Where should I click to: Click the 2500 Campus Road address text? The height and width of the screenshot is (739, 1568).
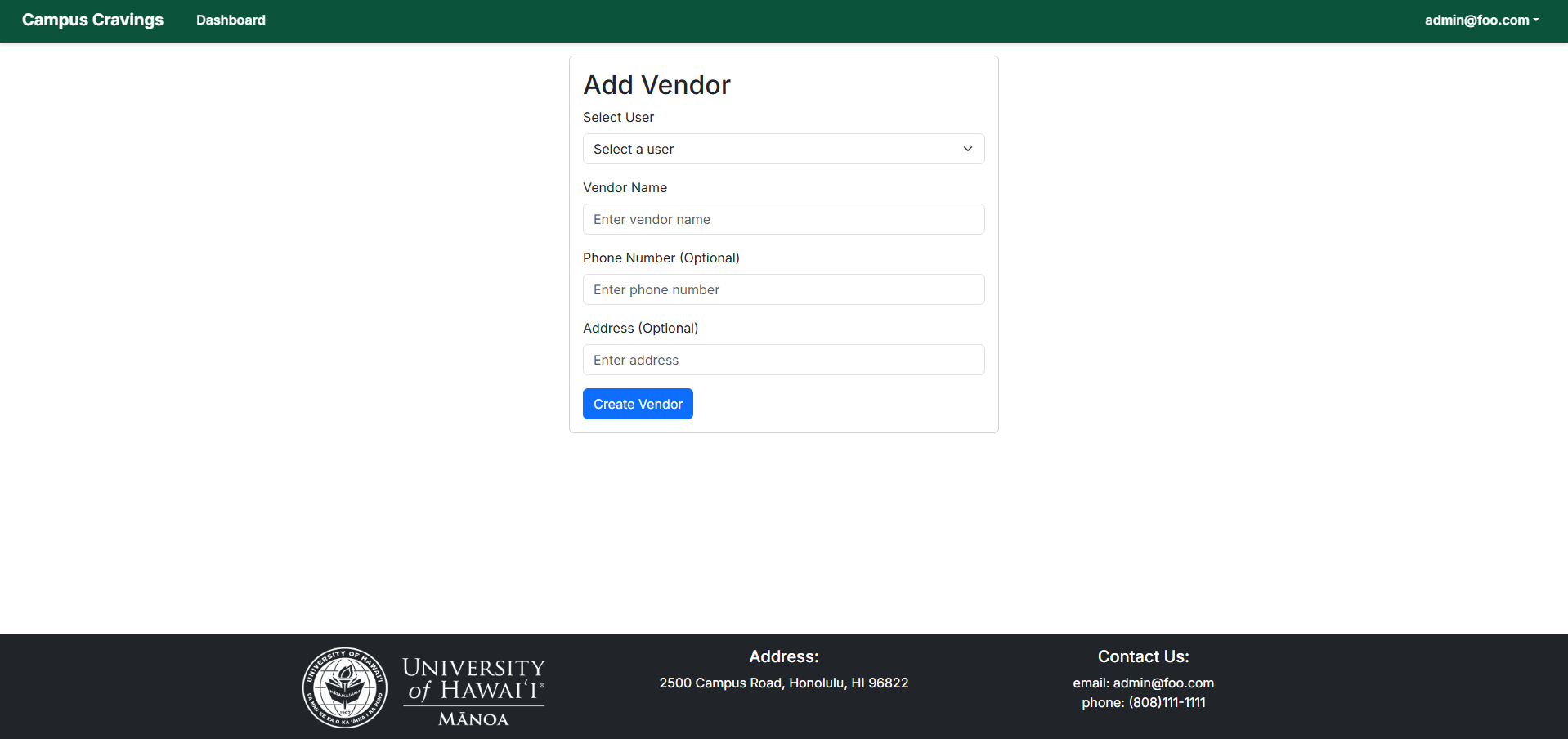[783, 683]
